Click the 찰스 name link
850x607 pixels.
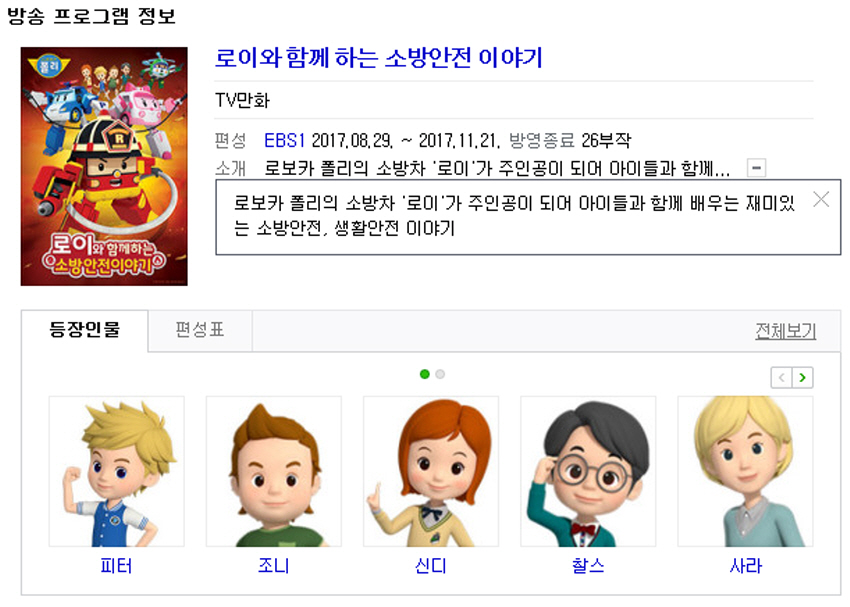click(588, 566)
